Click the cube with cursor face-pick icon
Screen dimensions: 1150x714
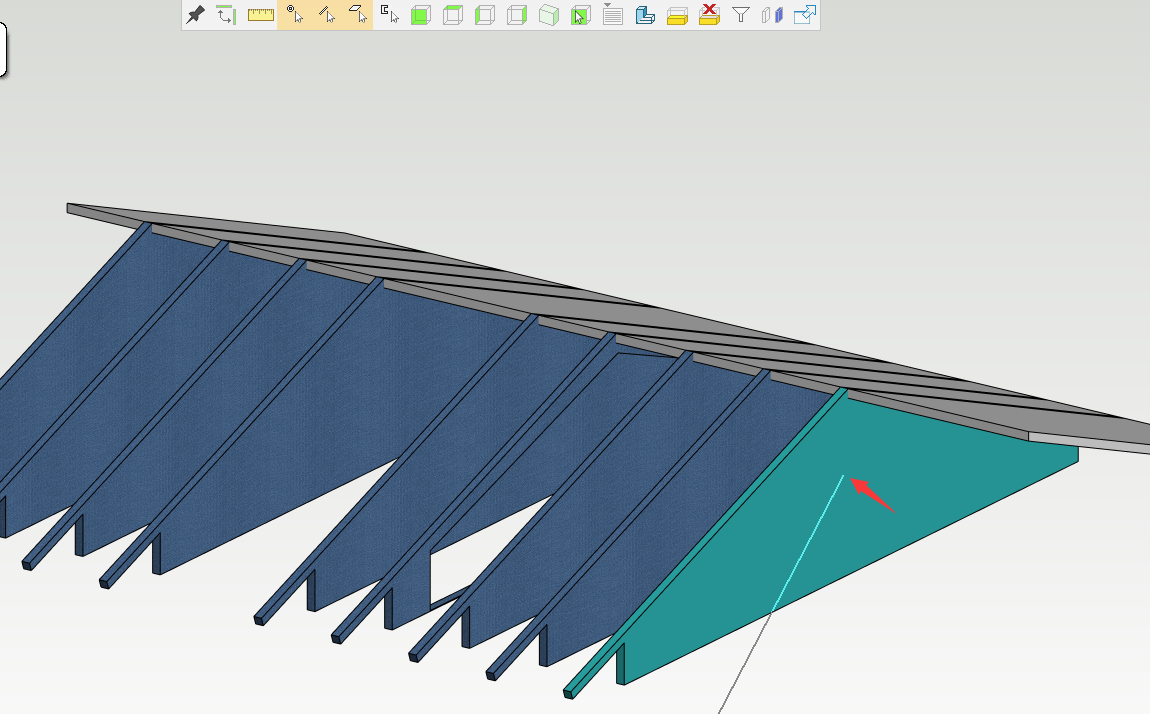pyautogui.click(x=581, y=15)
